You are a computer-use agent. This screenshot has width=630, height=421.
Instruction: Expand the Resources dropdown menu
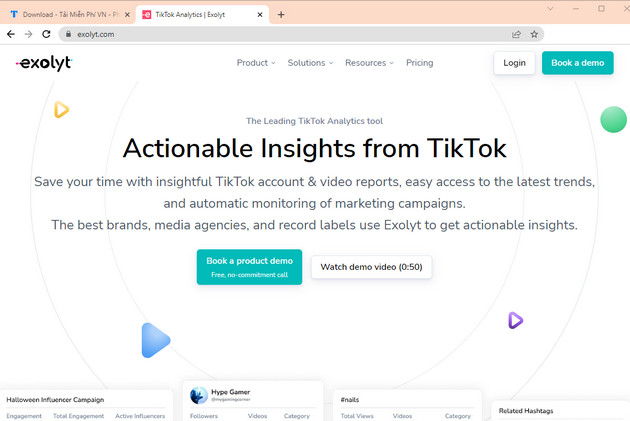click(369, 63)
